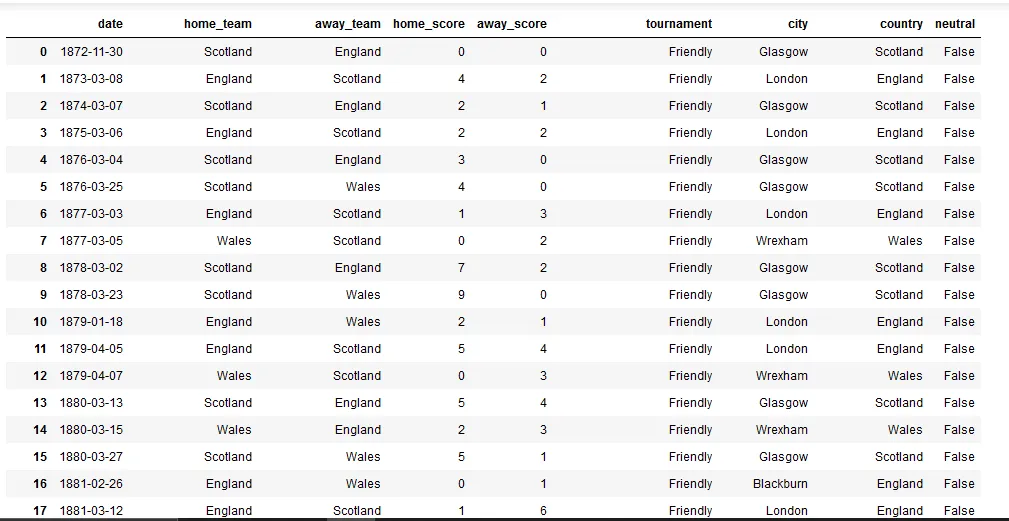Click the home score 7 cell

click(459, 268)
